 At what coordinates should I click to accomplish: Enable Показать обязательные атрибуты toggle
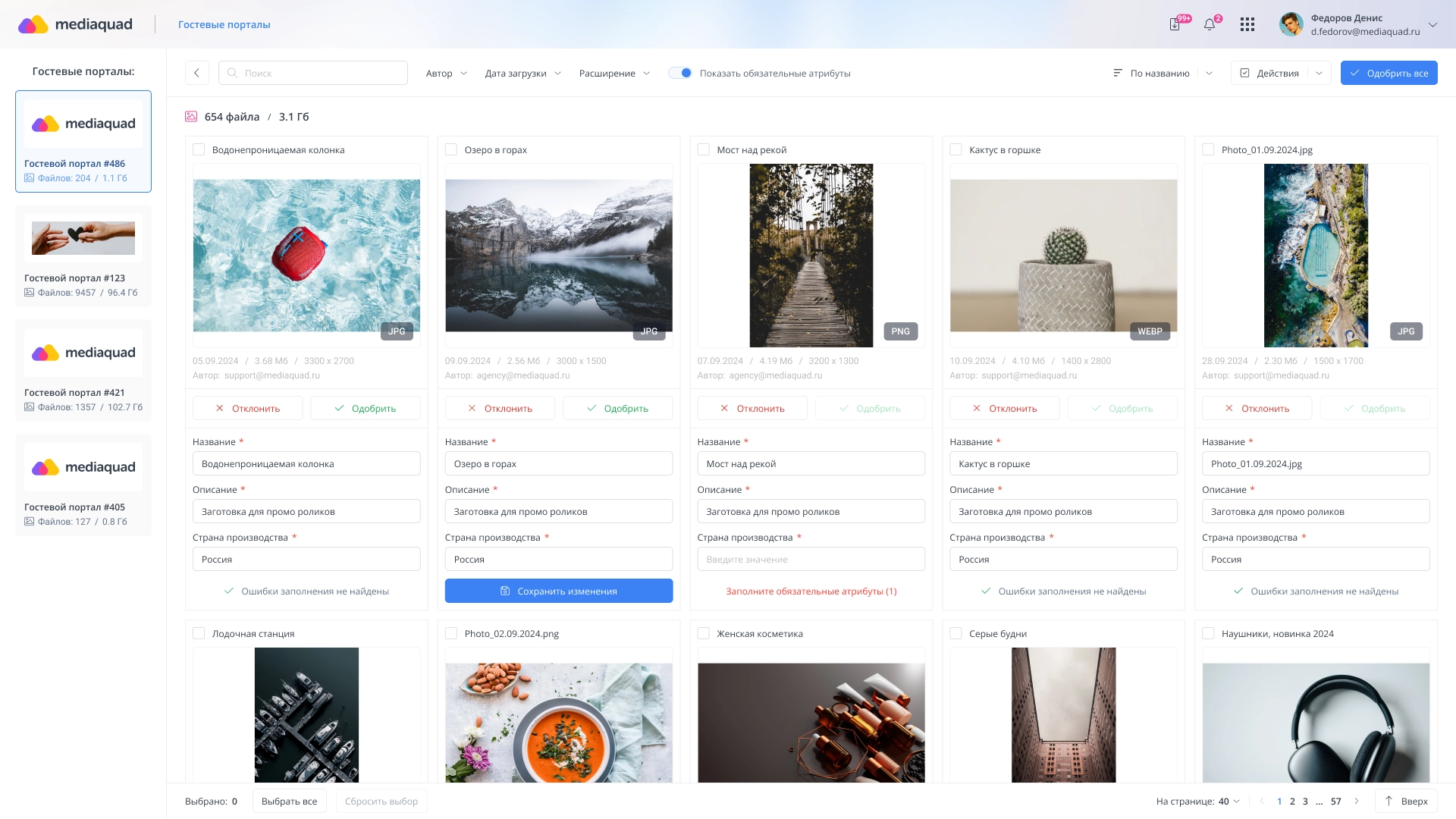[680, 73]
